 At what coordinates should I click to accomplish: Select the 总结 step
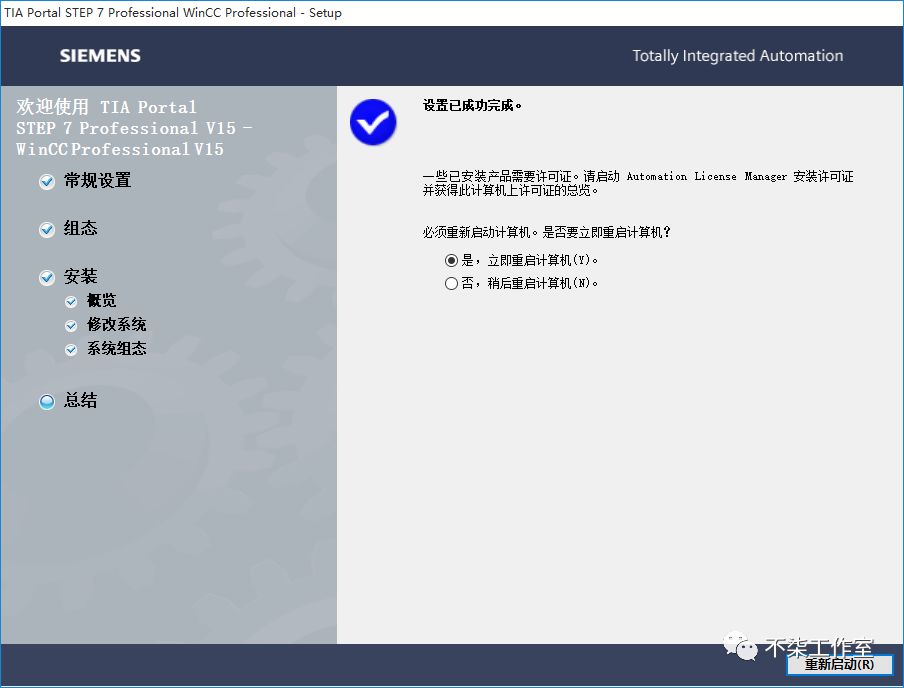[81, 400]
